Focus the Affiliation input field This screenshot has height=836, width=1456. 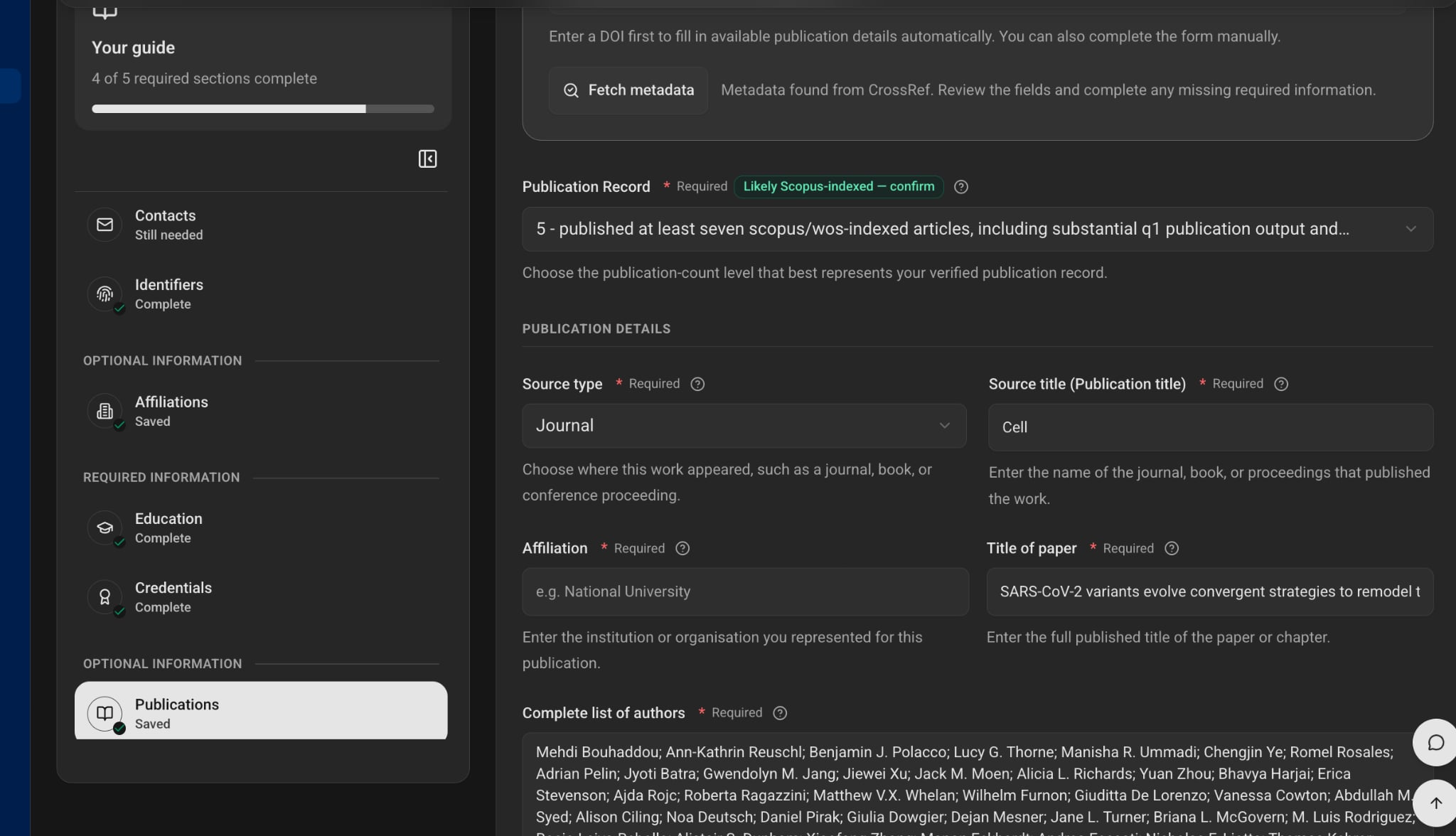click(745, 591)
